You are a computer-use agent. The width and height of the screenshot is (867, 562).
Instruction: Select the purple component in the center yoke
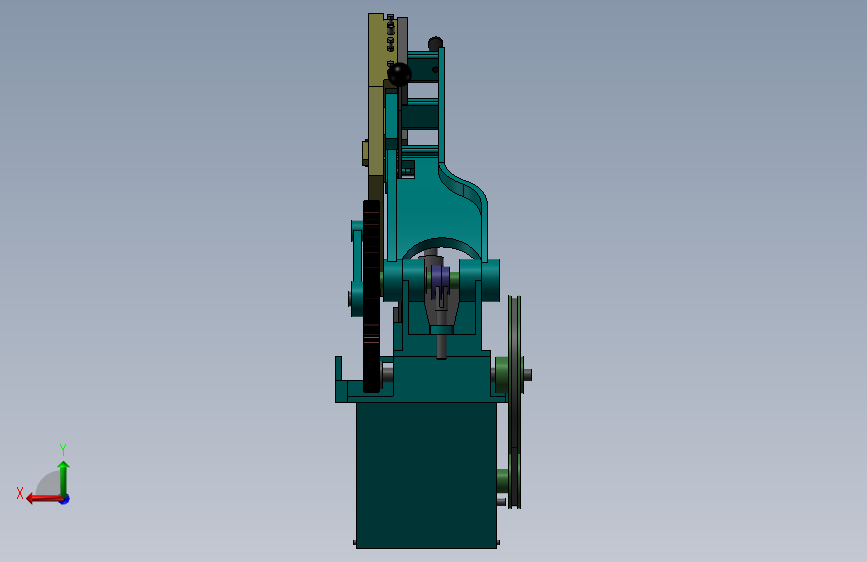440,276
